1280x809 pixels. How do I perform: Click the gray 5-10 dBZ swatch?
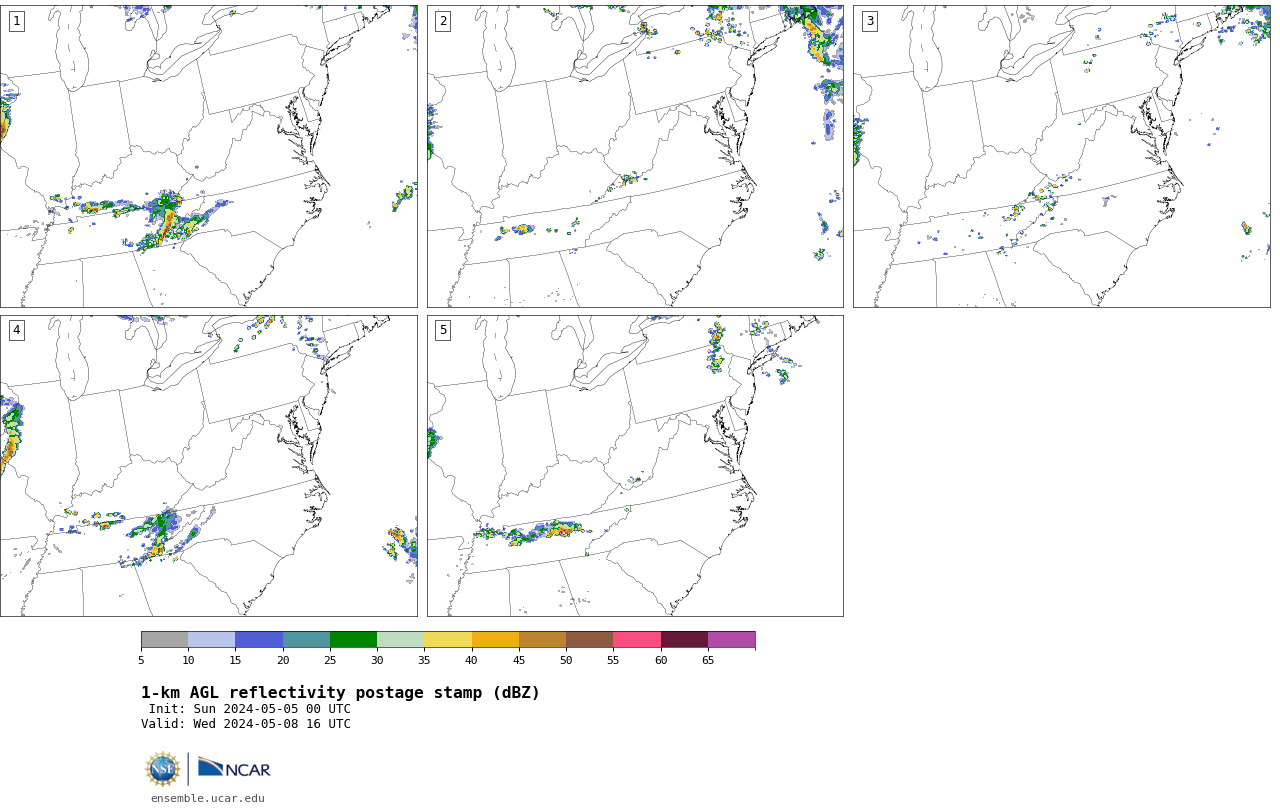164,640
